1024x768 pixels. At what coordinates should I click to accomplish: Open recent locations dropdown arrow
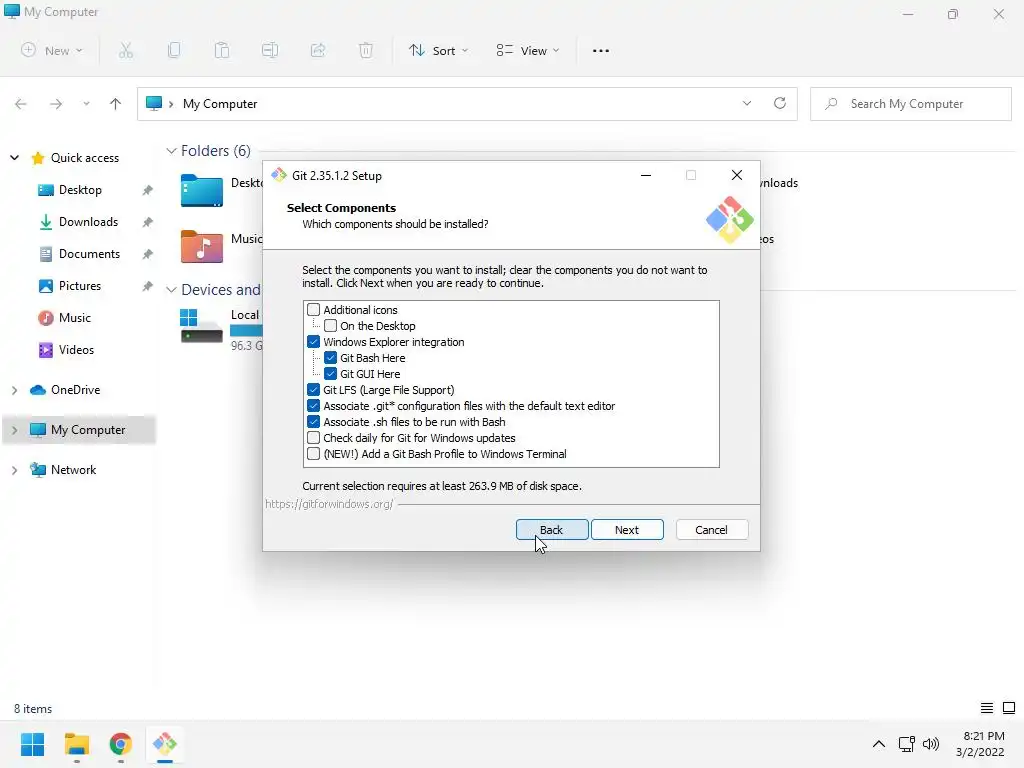click(86, 104)
